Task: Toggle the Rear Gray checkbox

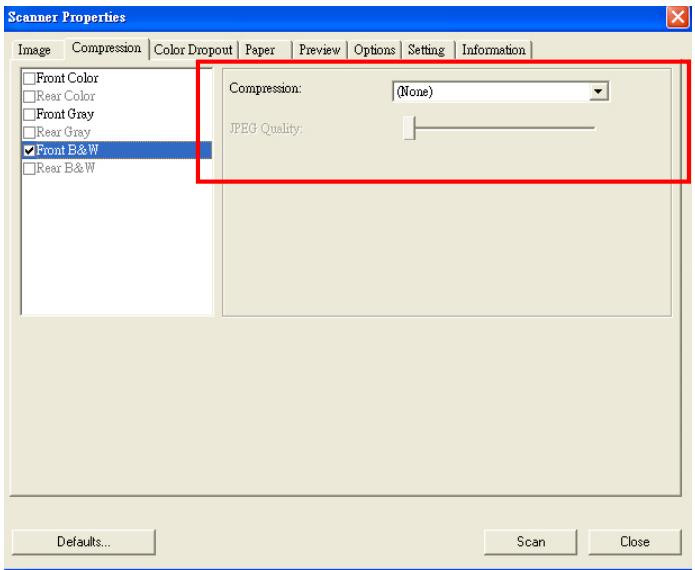Action: pyautogui.click(x=29, y=131)
